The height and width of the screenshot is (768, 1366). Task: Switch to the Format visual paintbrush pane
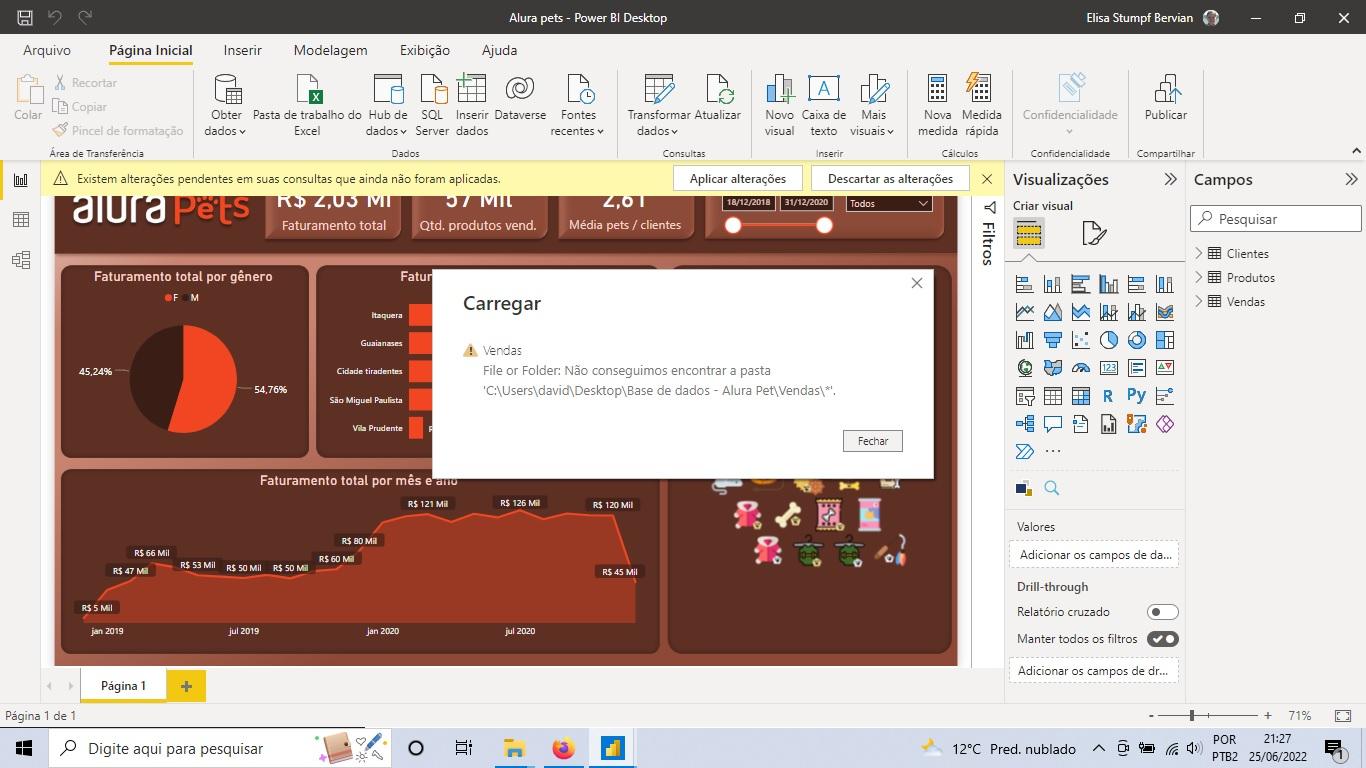(1094, 234)
